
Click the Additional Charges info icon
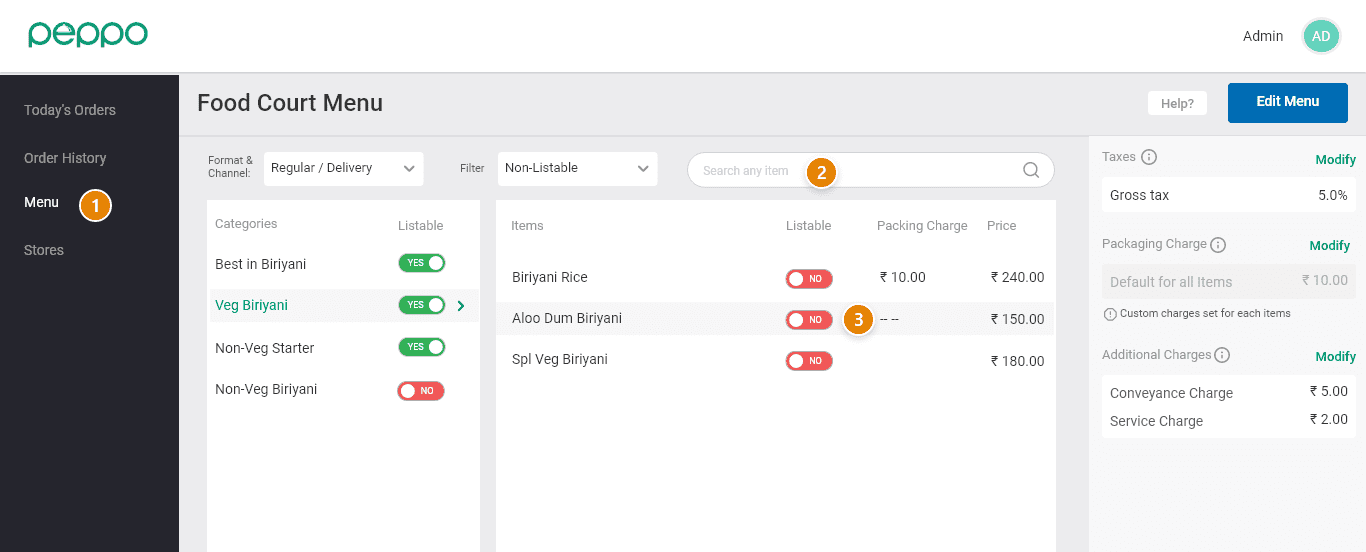point(1222,355)
